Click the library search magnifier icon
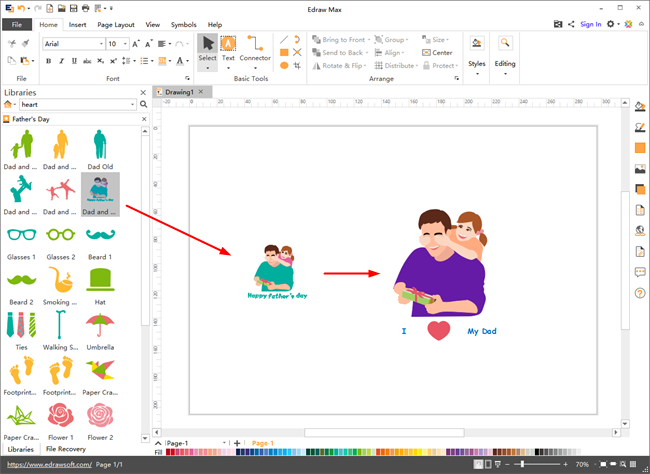This screenshot has height=474, width=650. point(143,104)
